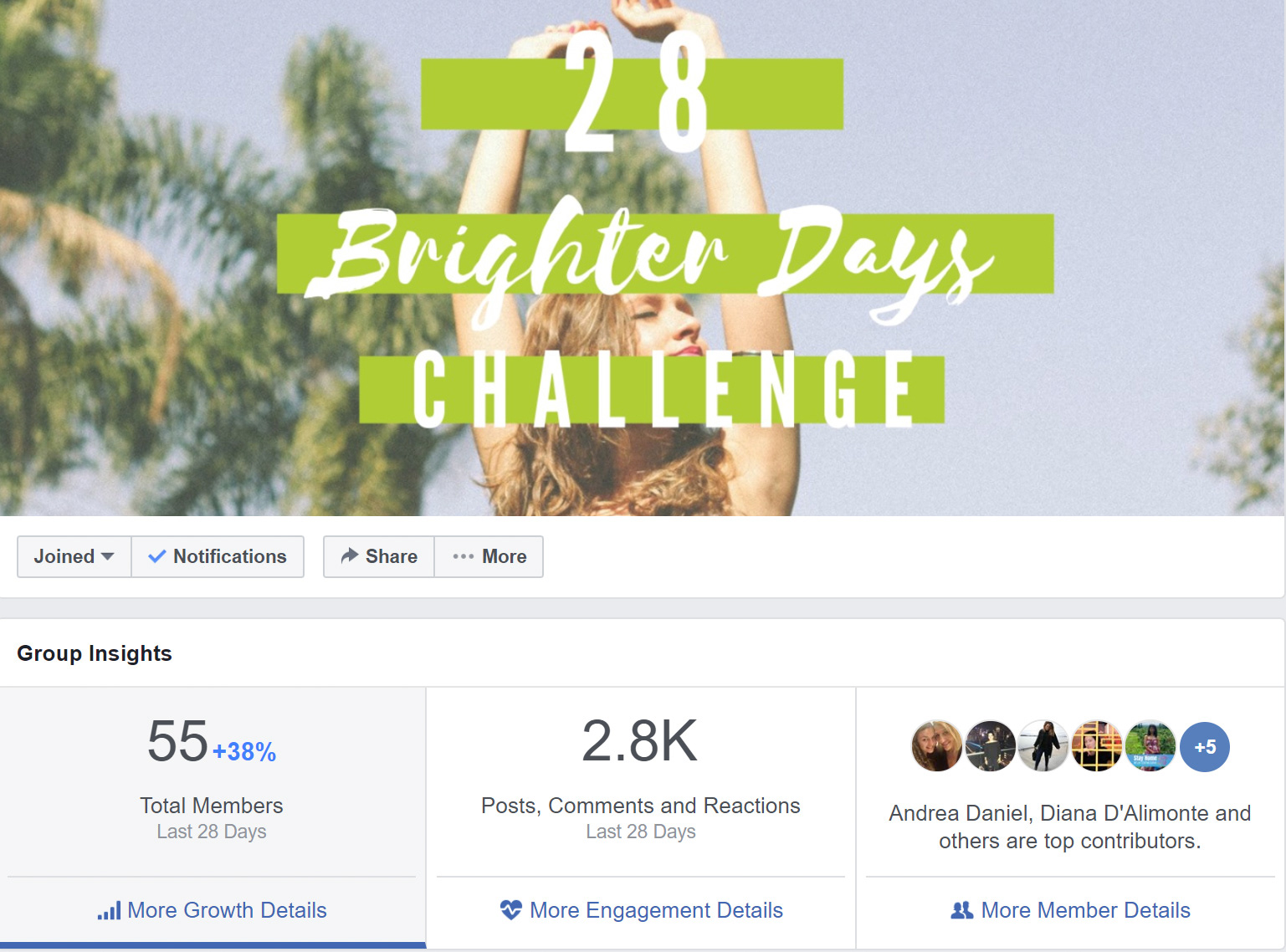Toggle group Notifications setting

(218, 556)
